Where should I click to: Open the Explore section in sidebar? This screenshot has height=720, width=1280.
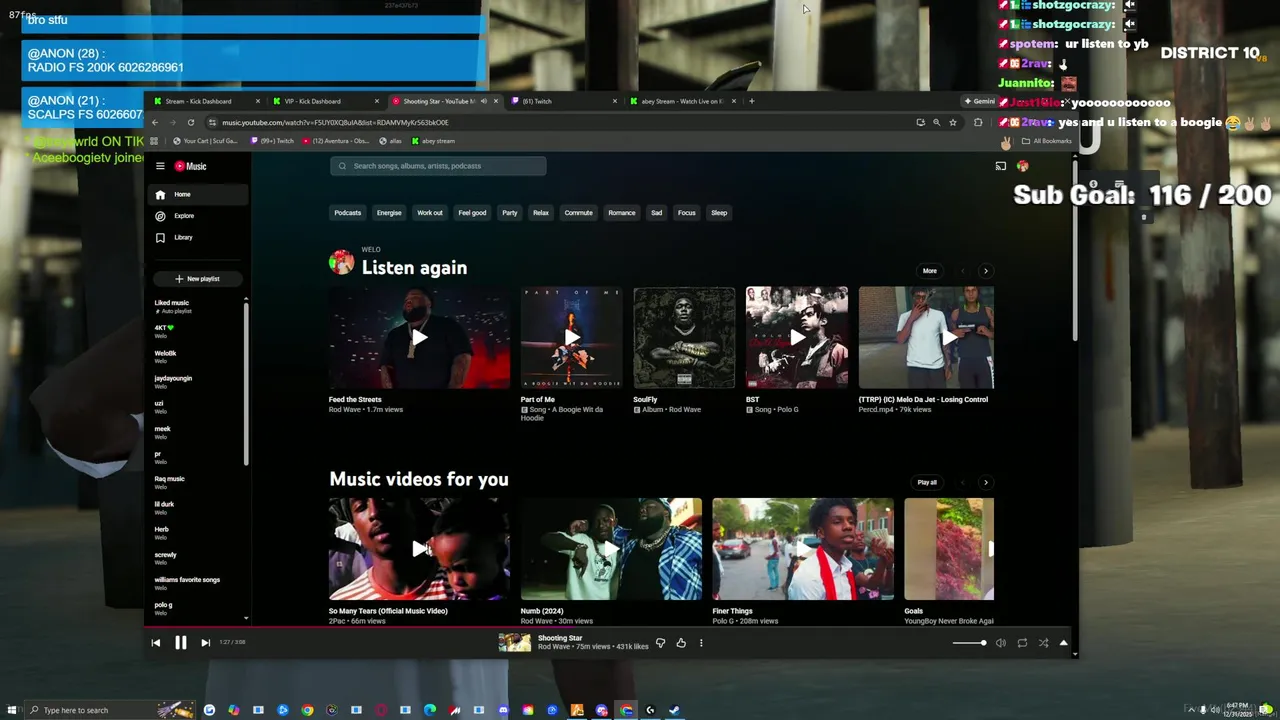196,216
